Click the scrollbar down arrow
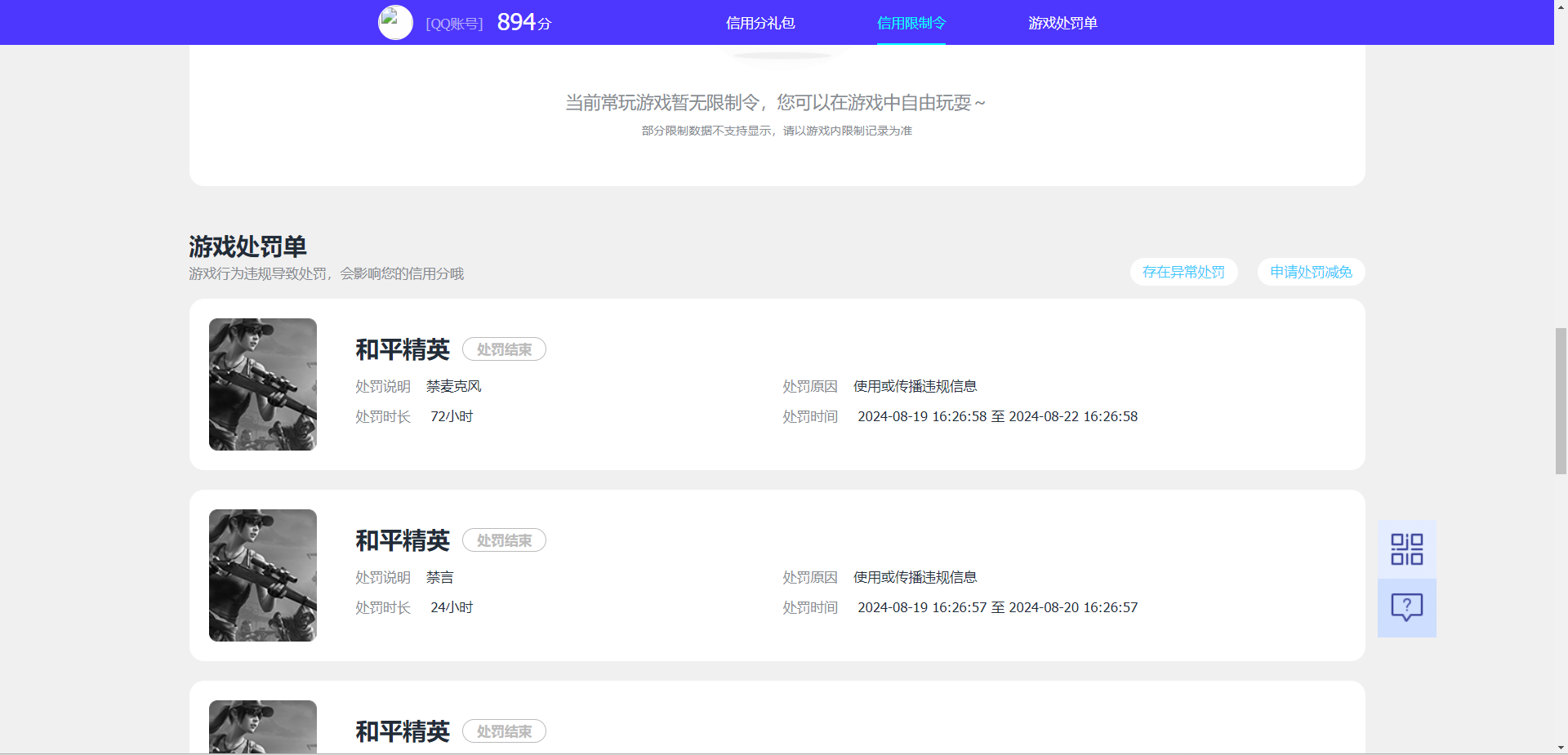The width and height of the screenshot is (1568, 755). click(x=1561, y=748)
